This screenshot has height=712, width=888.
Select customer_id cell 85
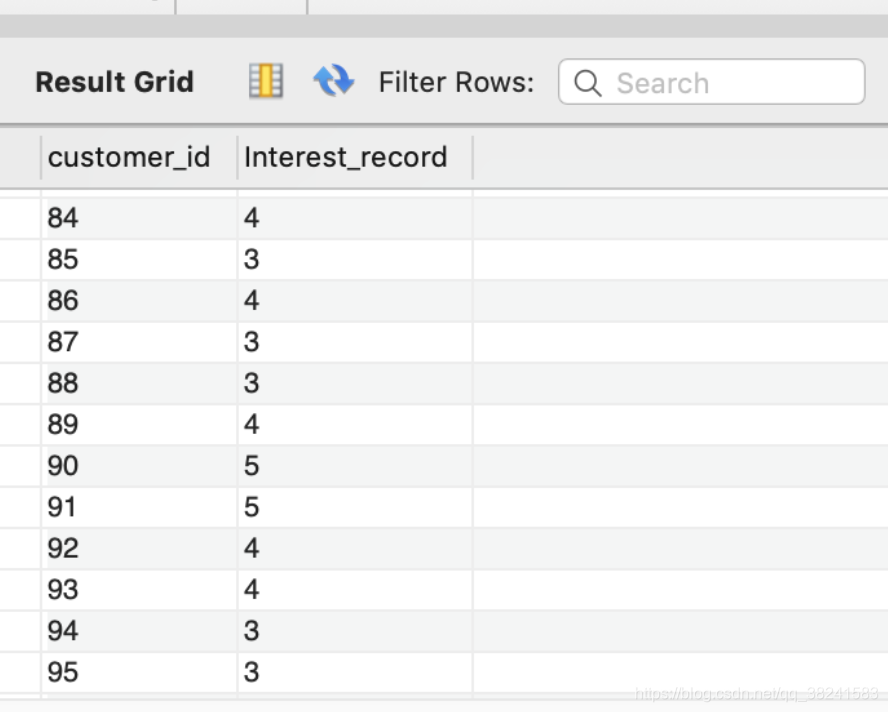pos(139,259)
